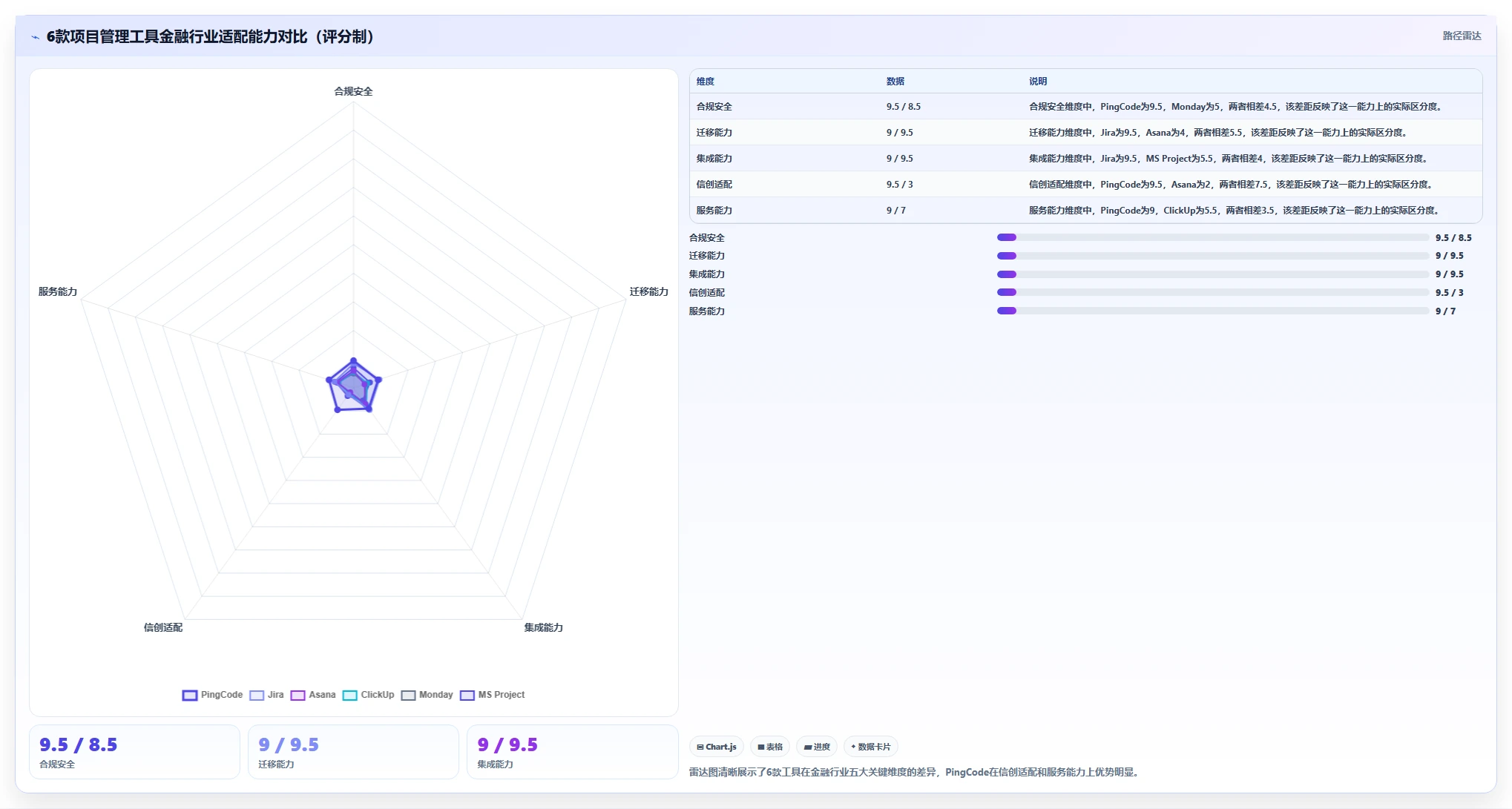Click the 路径雷达 label in header

click(x=1462, y=36)
